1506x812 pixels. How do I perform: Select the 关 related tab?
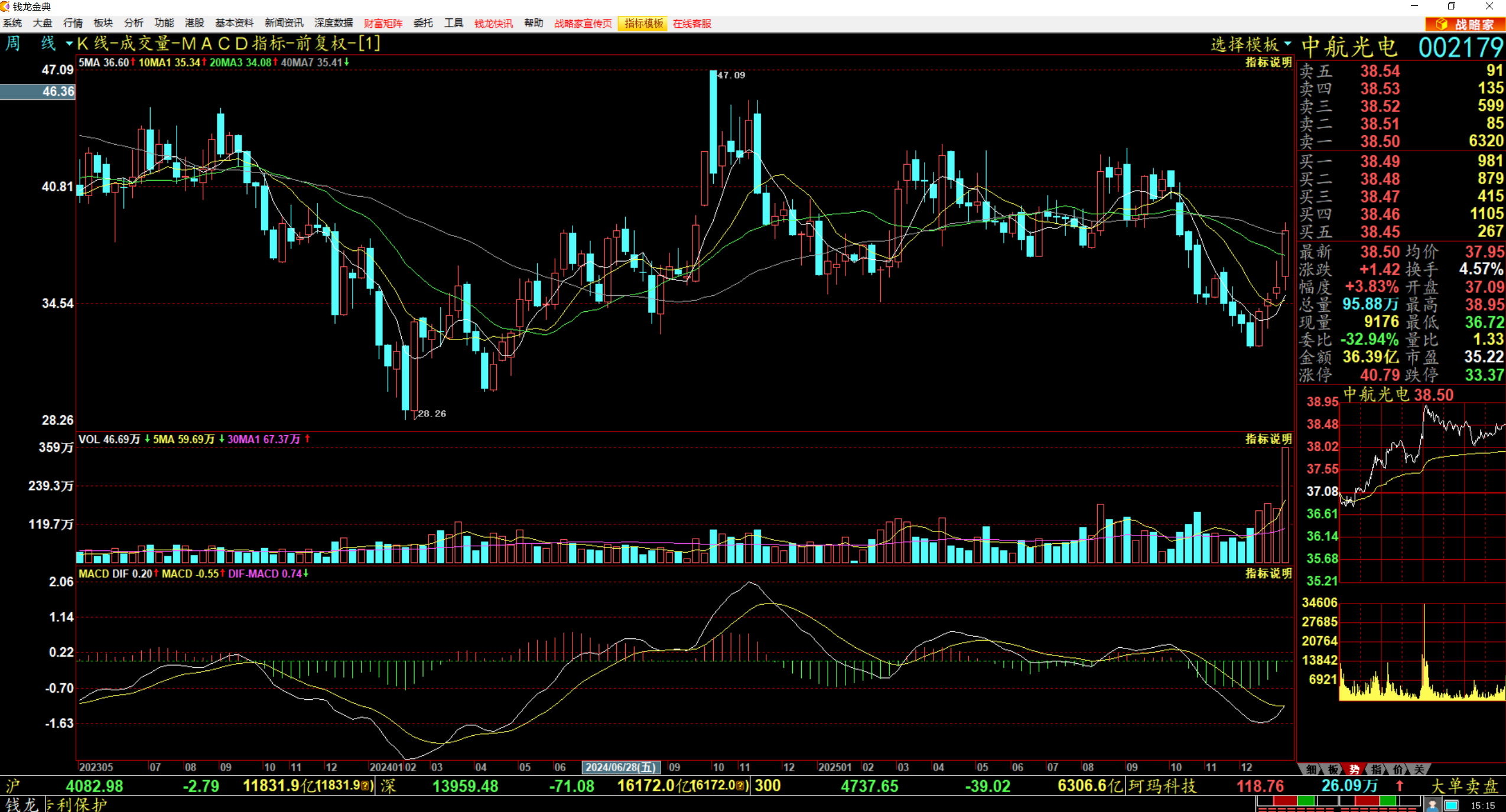click(x=1419, y=769)
